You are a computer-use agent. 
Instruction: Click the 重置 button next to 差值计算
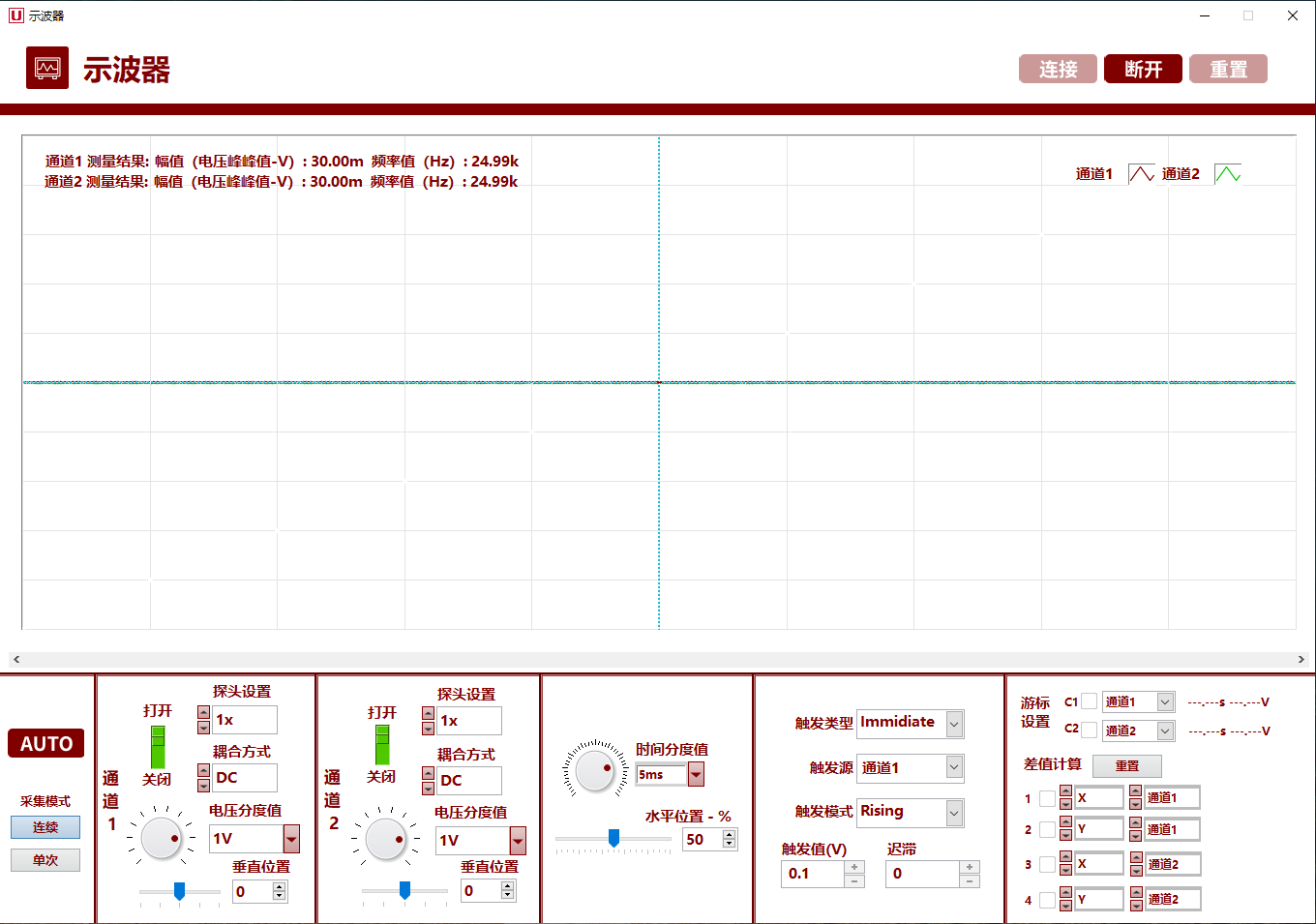tap(1127, 765)
